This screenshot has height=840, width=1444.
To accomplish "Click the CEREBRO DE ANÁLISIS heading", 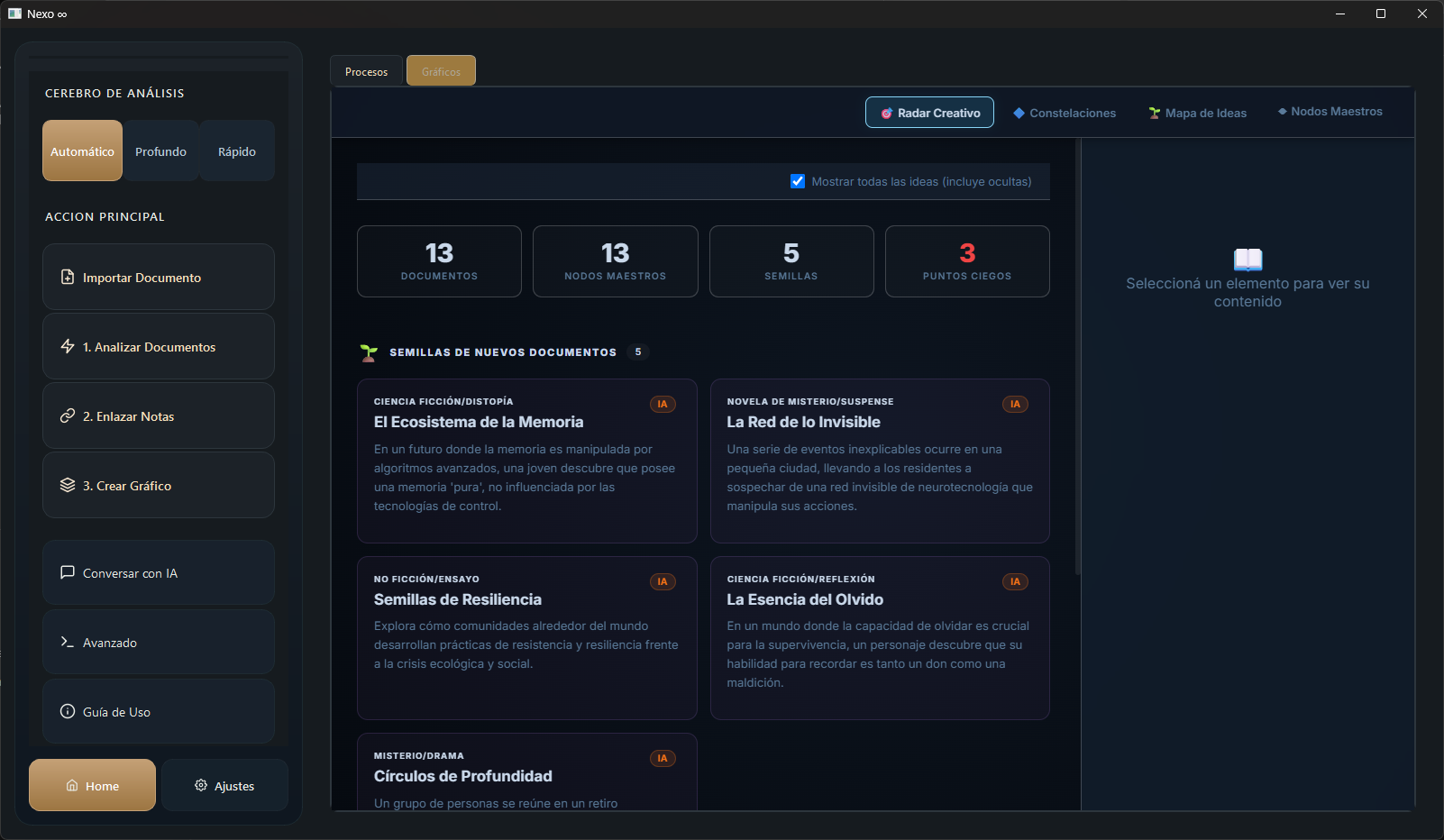I will (x=114, y=93).
